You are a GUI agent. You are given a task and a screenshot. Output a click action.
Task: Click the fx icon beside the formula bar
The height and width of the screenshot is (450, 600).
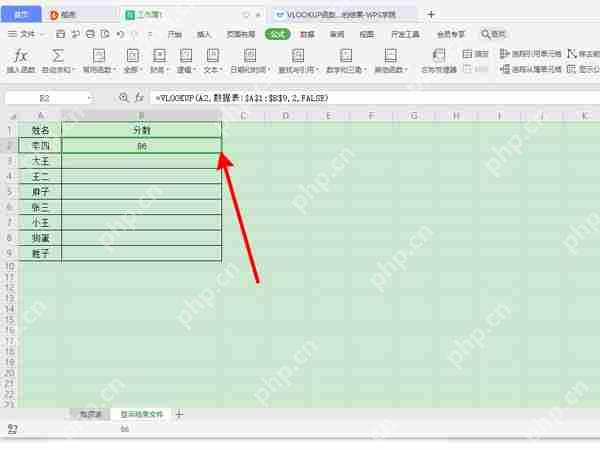139,98
